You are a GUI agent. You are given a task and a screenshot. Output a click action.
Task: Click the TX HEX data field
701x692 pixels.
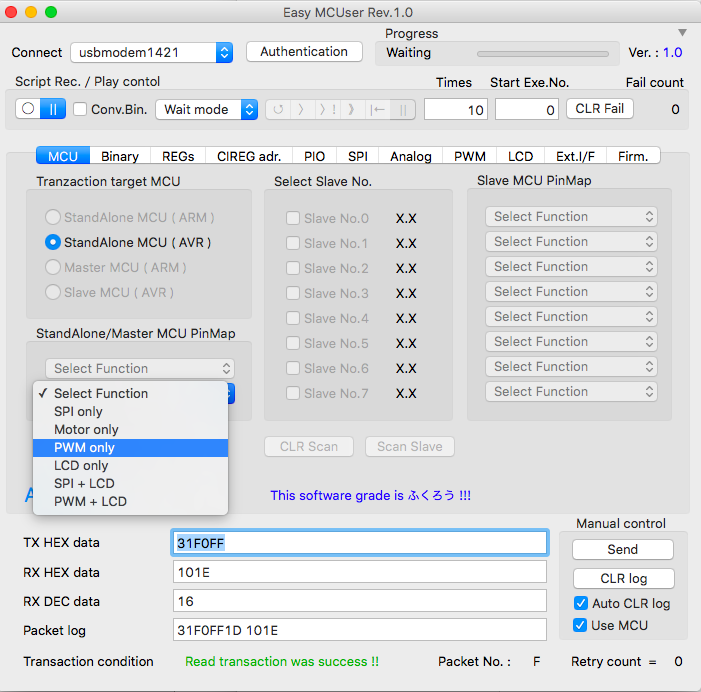point(360,543)
